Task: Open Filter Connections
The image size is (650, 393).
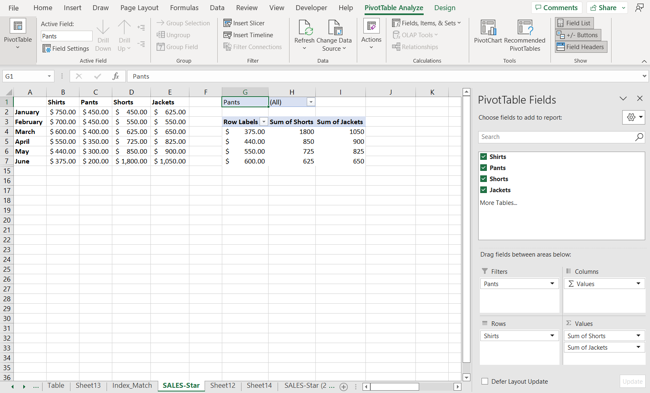Action: click(x=252, y=47)
